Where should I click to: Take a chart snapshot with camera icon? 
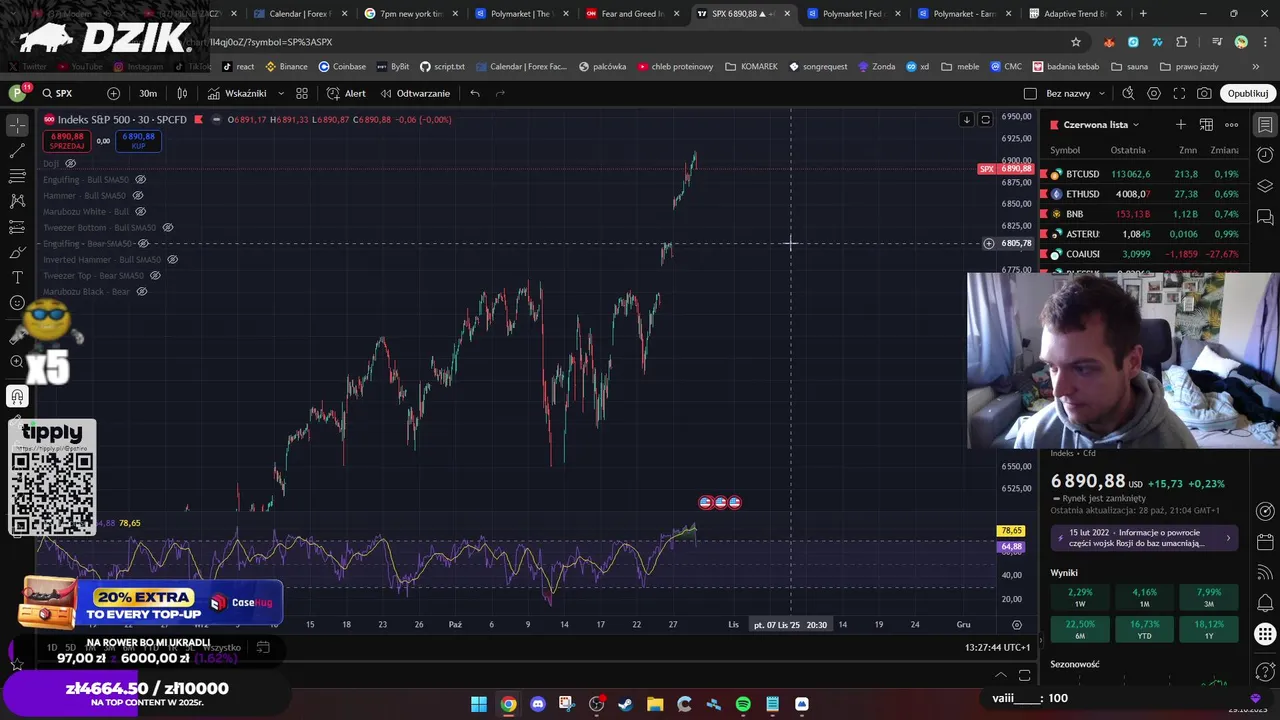(1204, 93)
